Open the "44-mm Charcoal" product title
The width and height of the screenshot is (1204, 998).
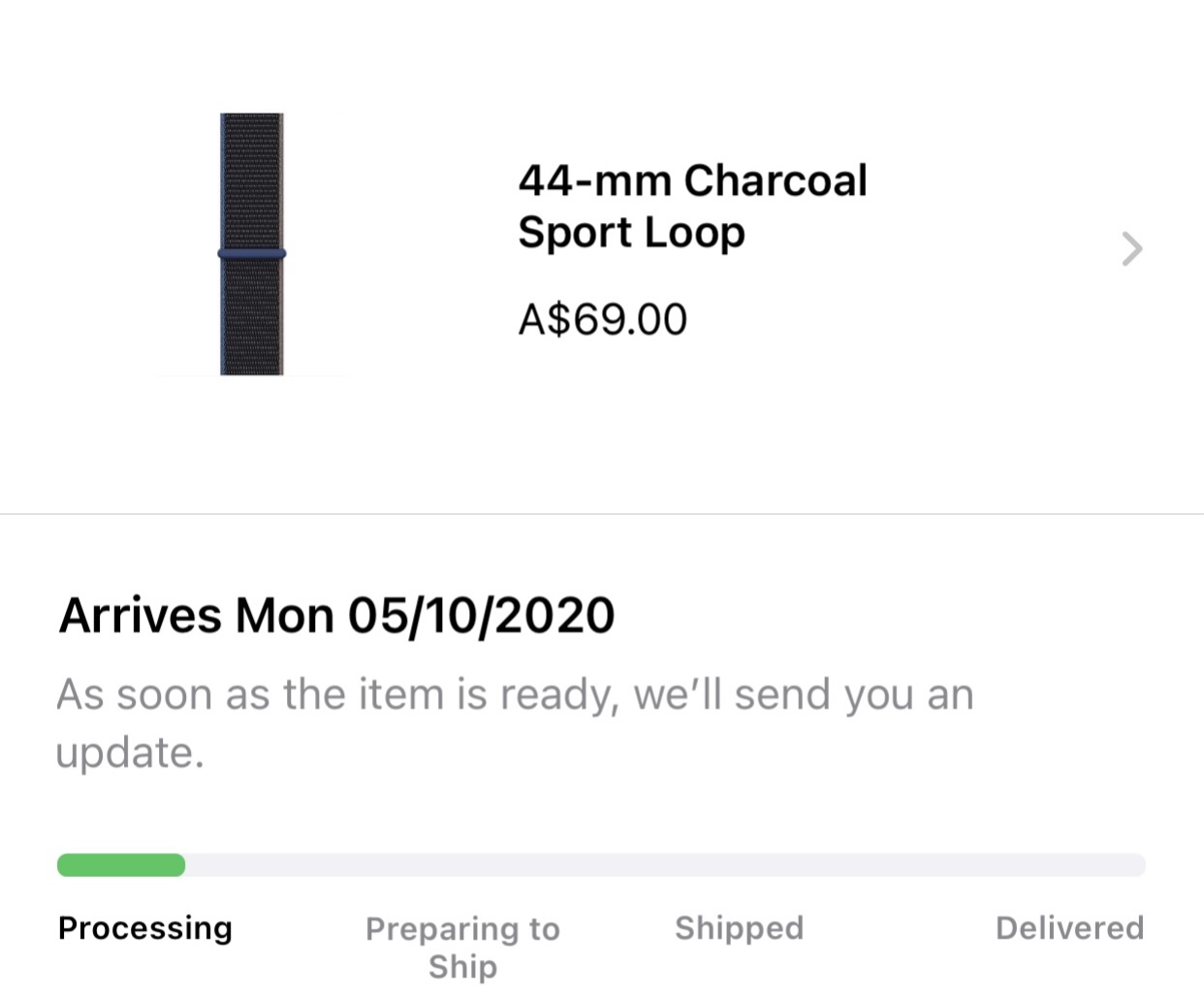692,180
